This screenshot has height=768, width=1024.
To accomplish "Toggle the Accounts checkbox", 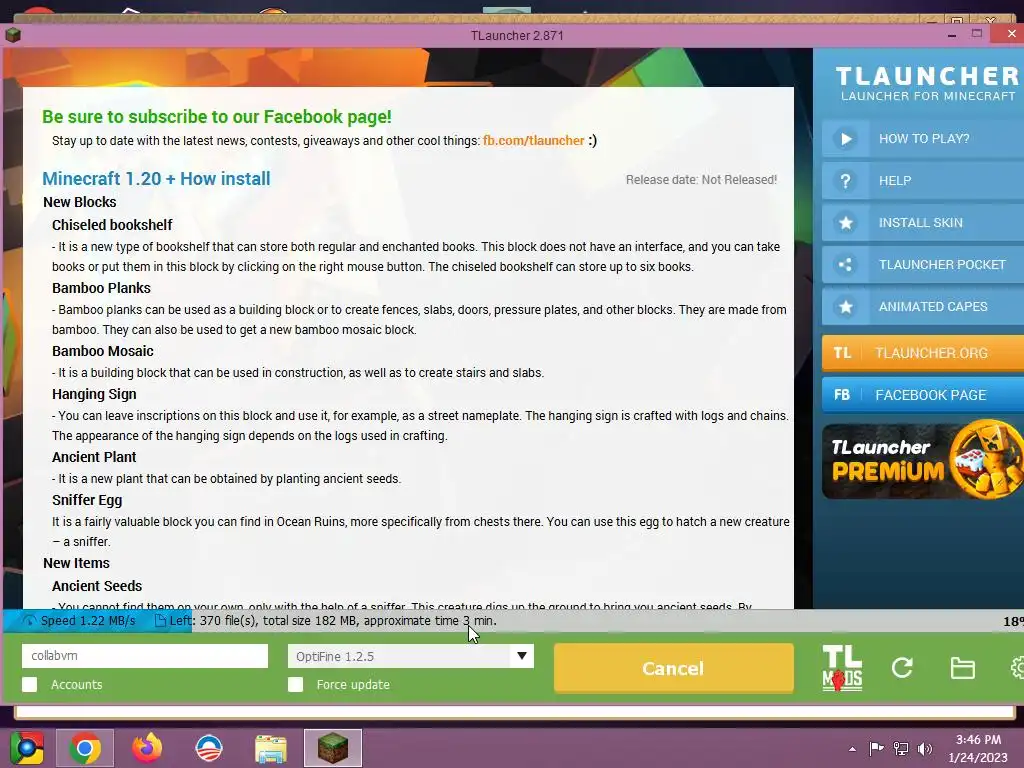I will (x=29, y=684).
